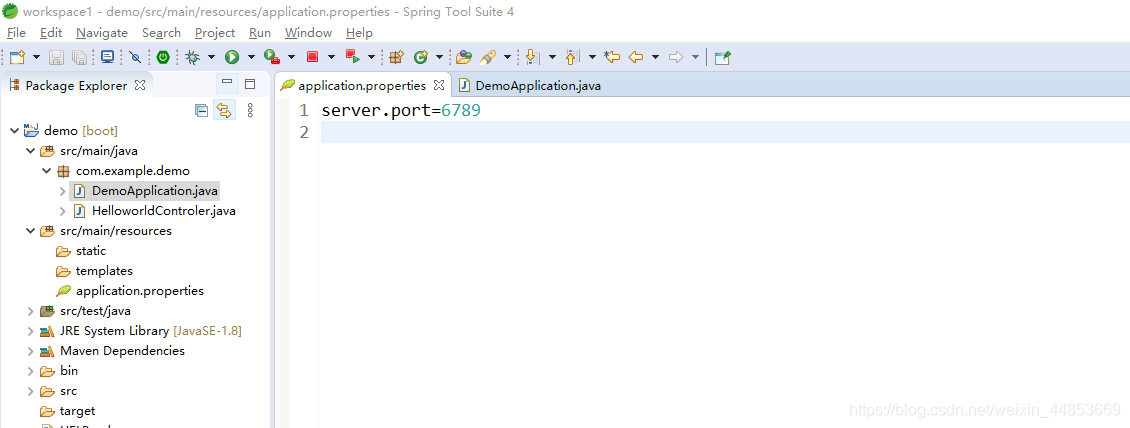1130x428 pixels.
Task: Open dropdown next to the Relaunch icon
Action: (371, 57)
